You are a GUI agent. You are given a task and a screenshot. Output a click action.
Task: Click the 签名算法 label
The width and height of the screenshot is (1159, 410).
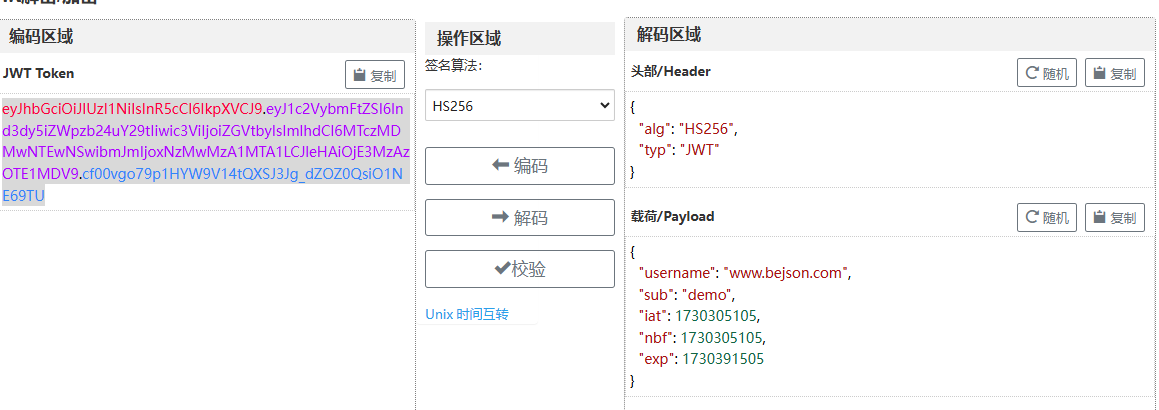454,66
